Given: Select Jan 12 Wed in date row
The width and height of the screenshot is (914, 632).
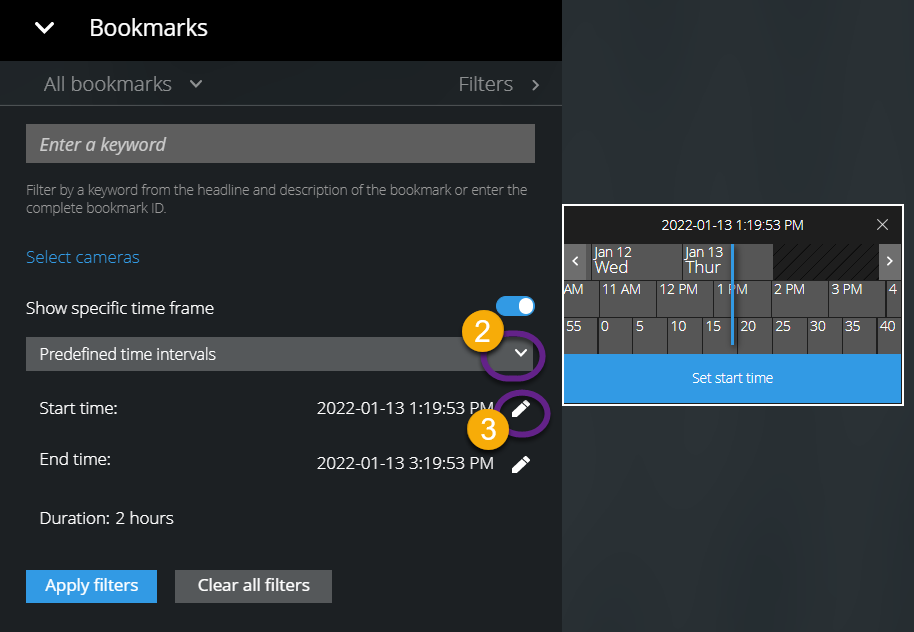Looking at the screenshot, I should pos(637,261).
